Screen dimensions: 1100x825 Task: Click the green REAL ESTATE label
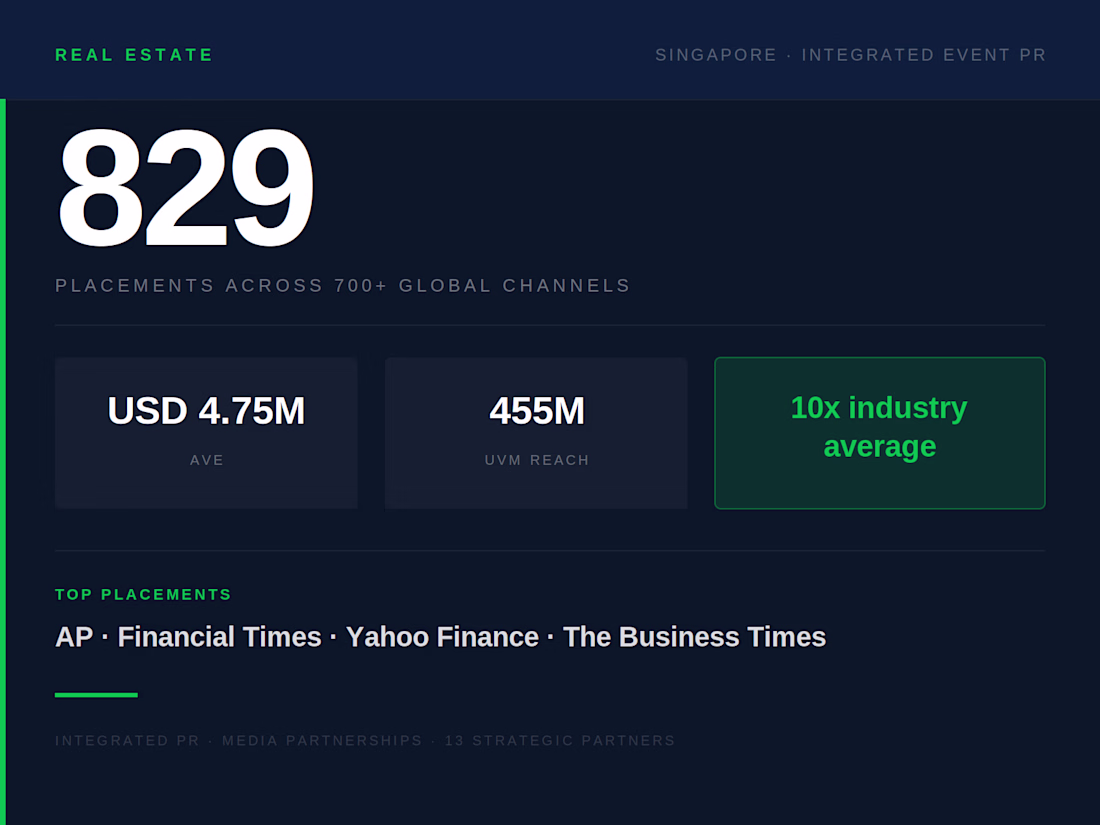click(x=134, y=55)
